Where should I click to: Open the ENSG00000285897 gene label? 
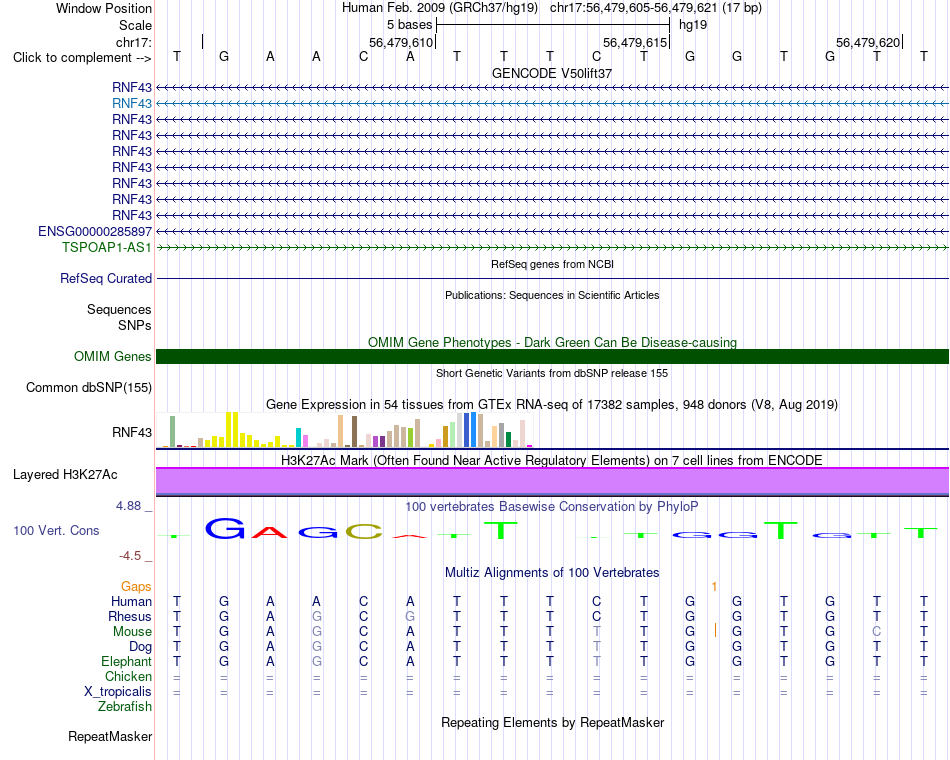(x=95, y=232)
